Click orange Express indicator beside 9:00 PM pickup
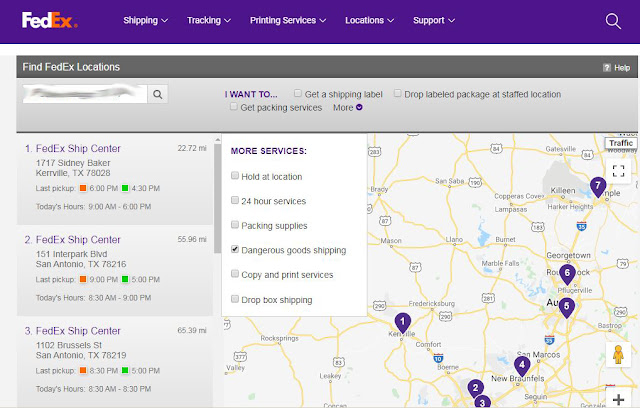The height and width of the screenshot is (408, 640). (83, 279)
